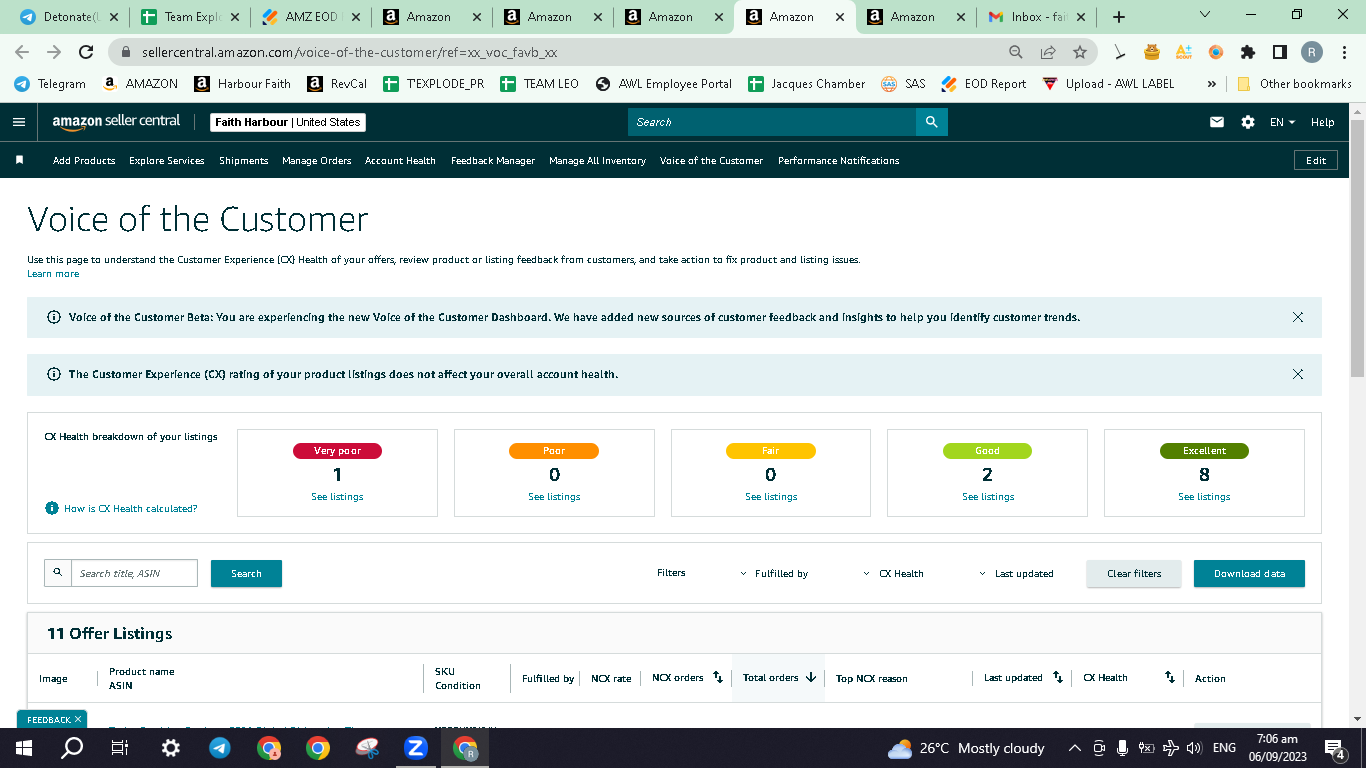Open the Learn more link
The image size is (1366, 768).
(x=53, y=274)
